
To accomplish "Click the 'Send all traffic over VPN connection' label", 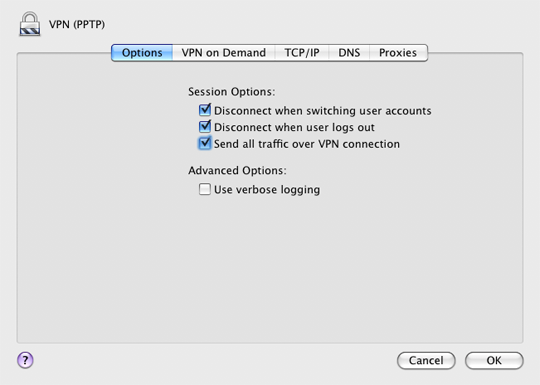I will click(x=307, y=144).
